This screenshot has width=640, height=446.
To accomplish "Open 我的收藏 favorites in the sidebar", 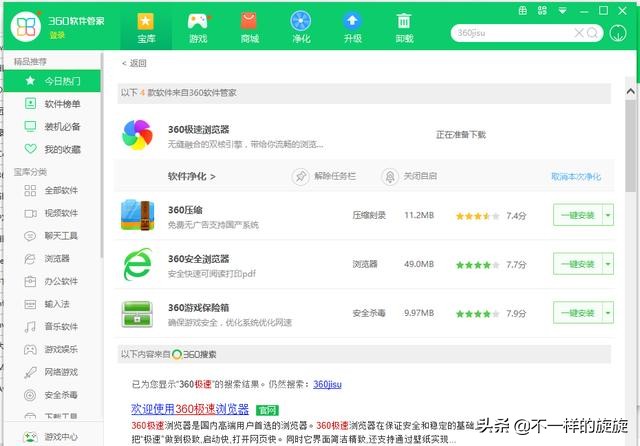I will click(52, 149).
